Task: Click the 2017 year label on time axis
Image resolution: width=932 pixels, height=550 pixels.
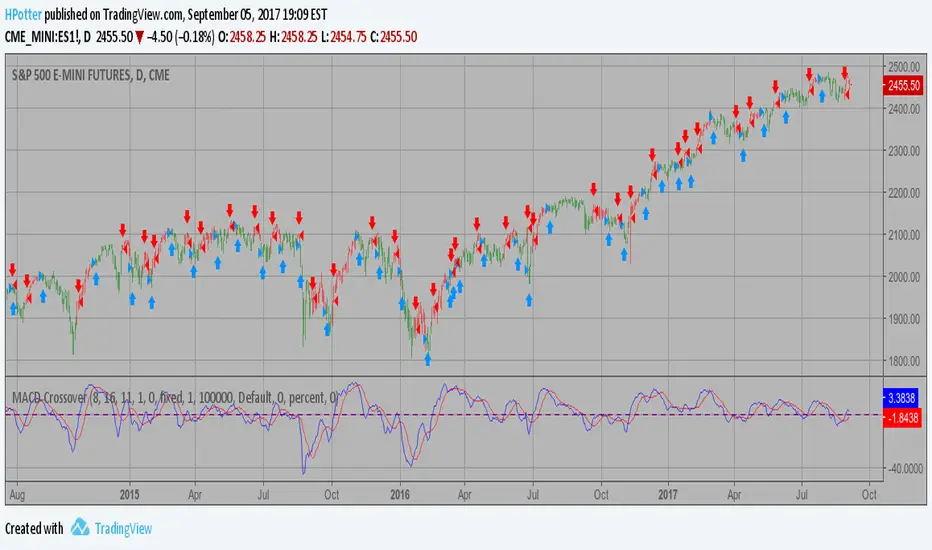Action: point(667,495)
